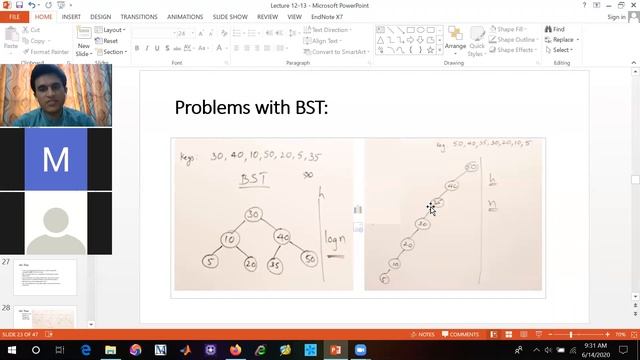This screenshot has width=640, height=360.
Task: Insert a Text Box shape
Action: [x=380, y=30]
